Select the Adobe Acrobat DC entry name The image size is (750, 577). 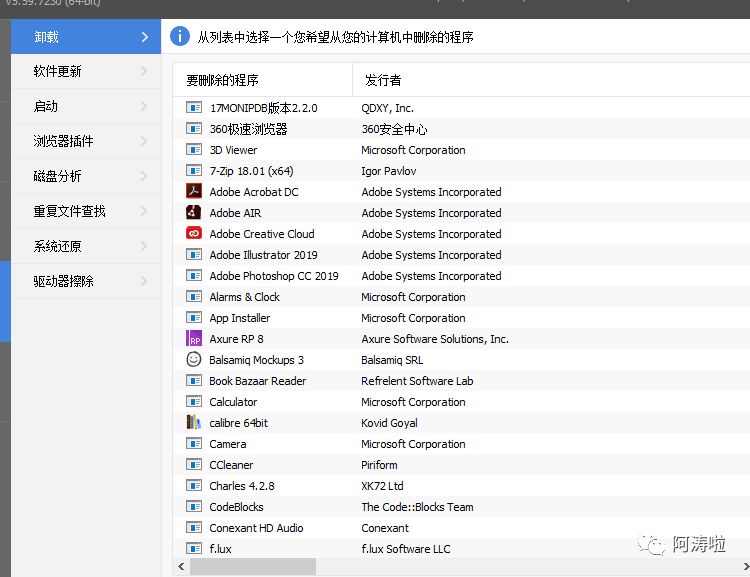tap(254, 192)
